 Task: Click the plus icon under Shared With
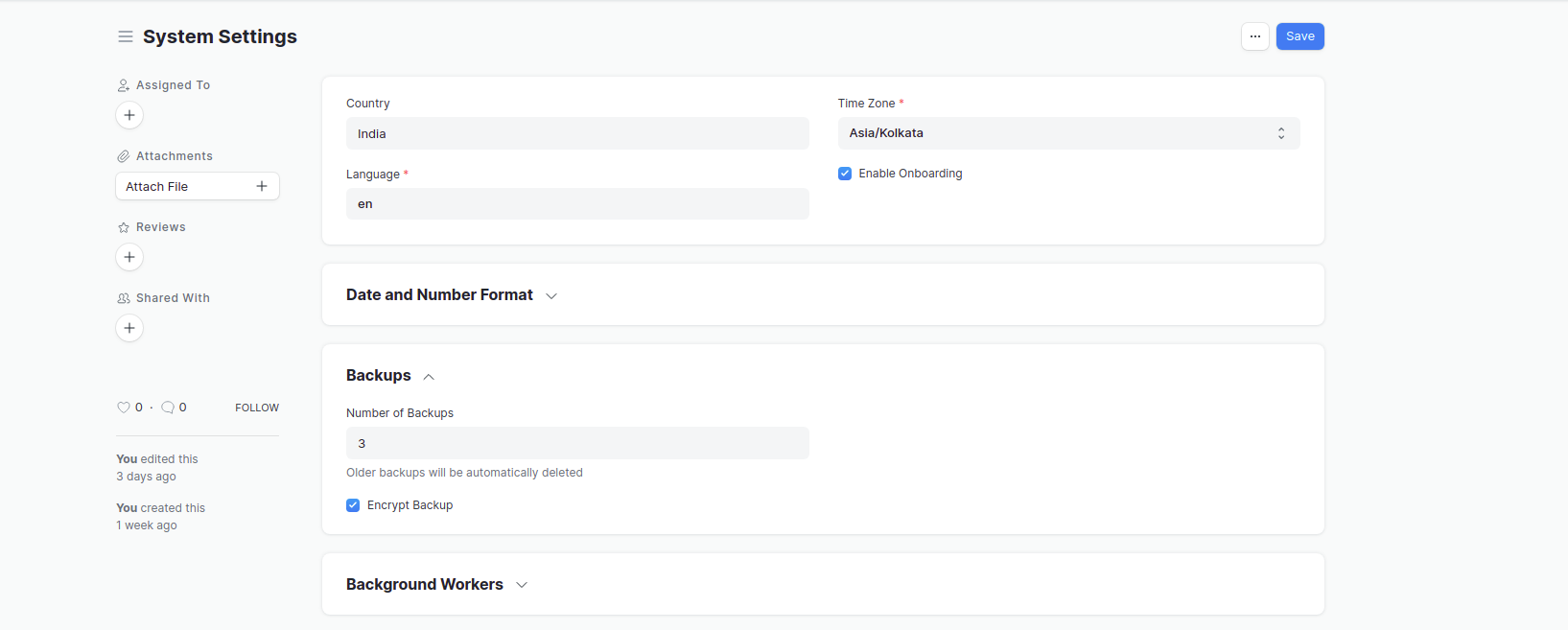129,328
